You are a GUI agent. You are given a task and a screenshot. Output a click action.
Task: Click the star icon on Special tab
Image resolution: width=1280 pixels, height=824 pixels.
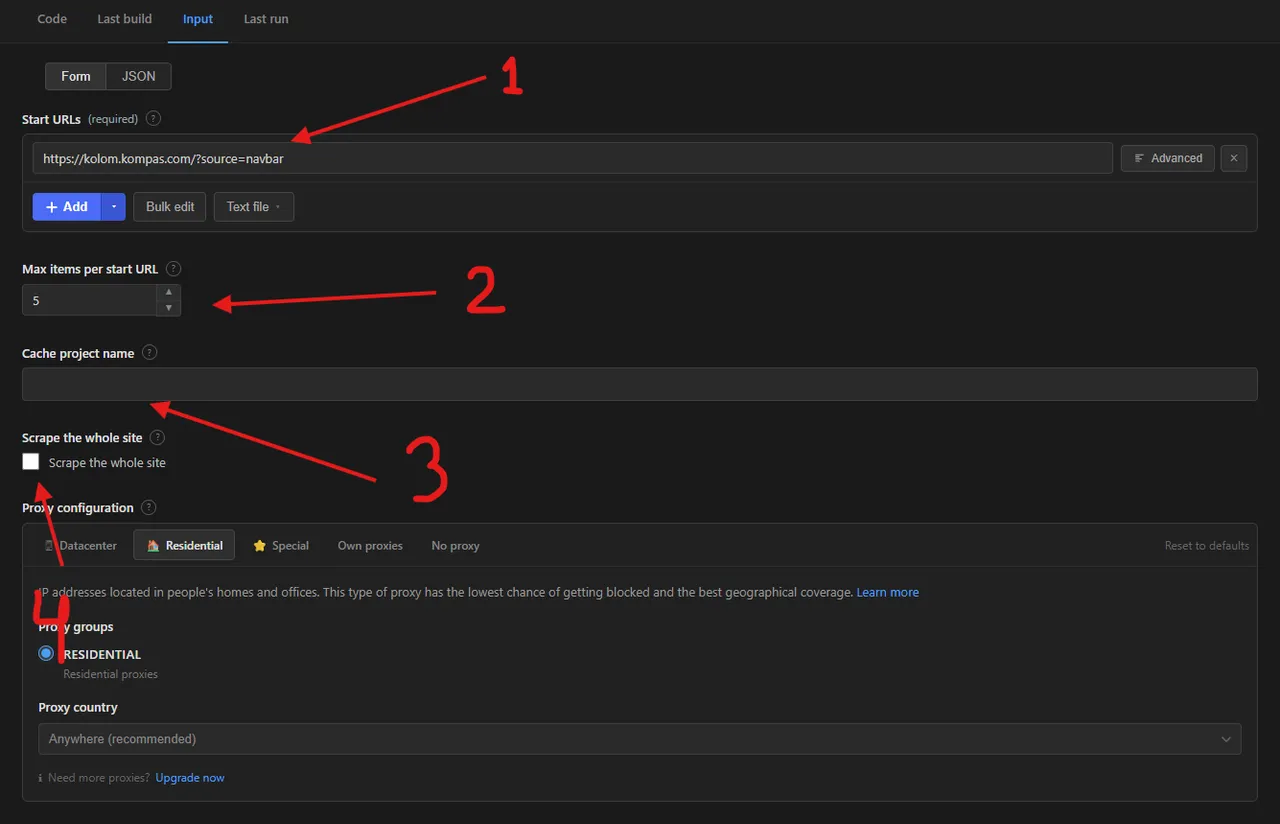click(260, 545)
